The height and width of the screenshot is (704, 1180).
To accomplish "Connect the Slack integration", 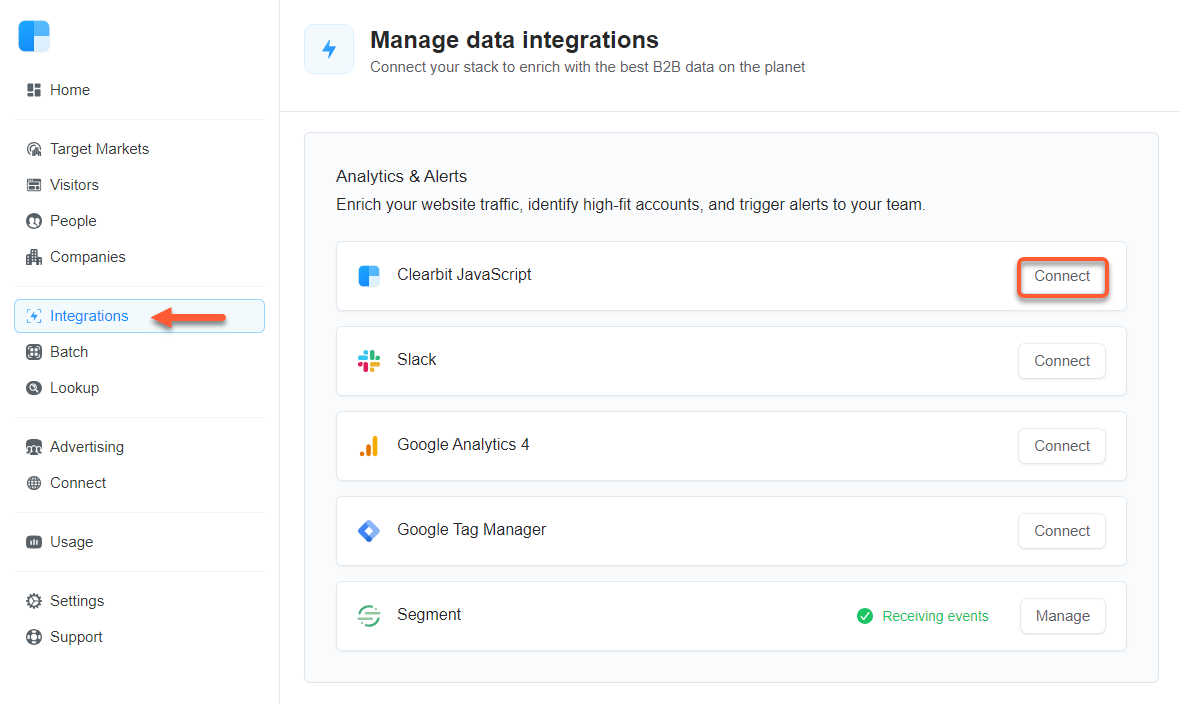I will [1062, 361].
